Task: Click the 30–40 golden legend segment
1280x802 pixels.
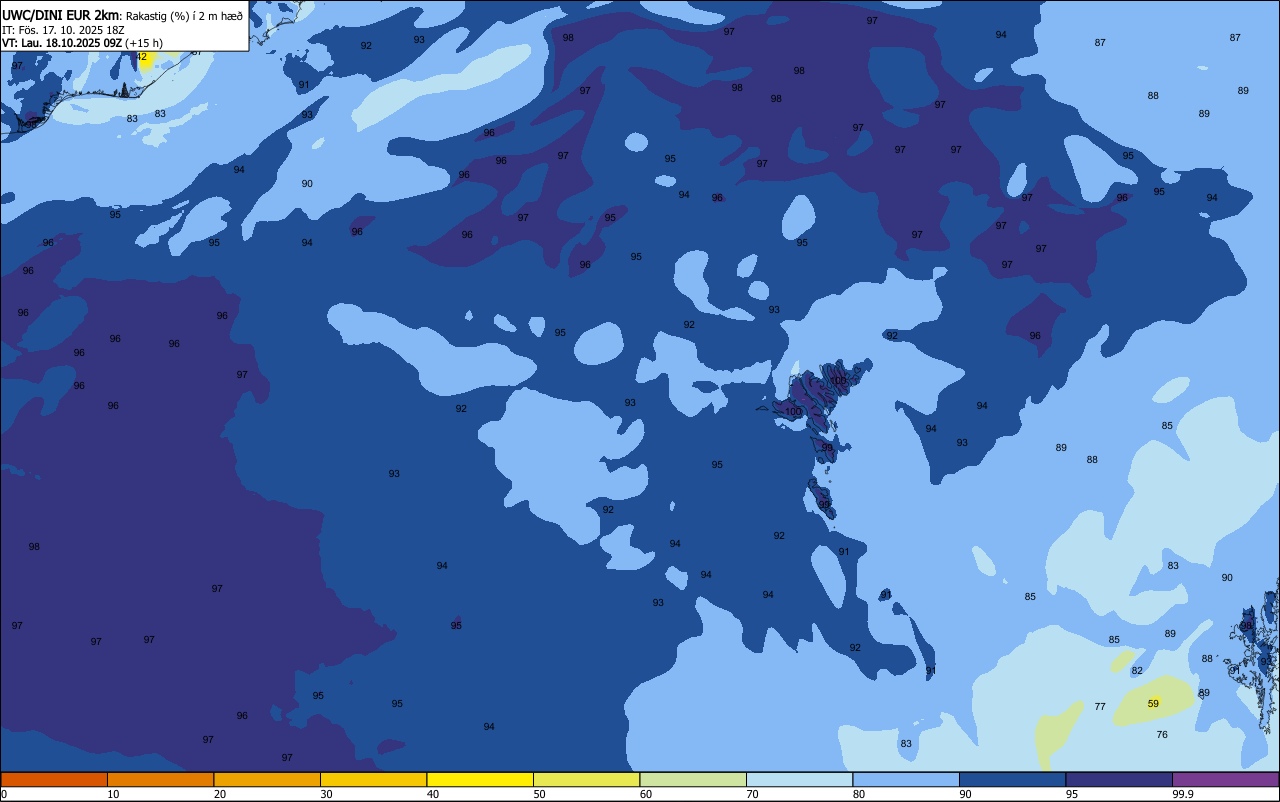Action: [x=373, y=779]
